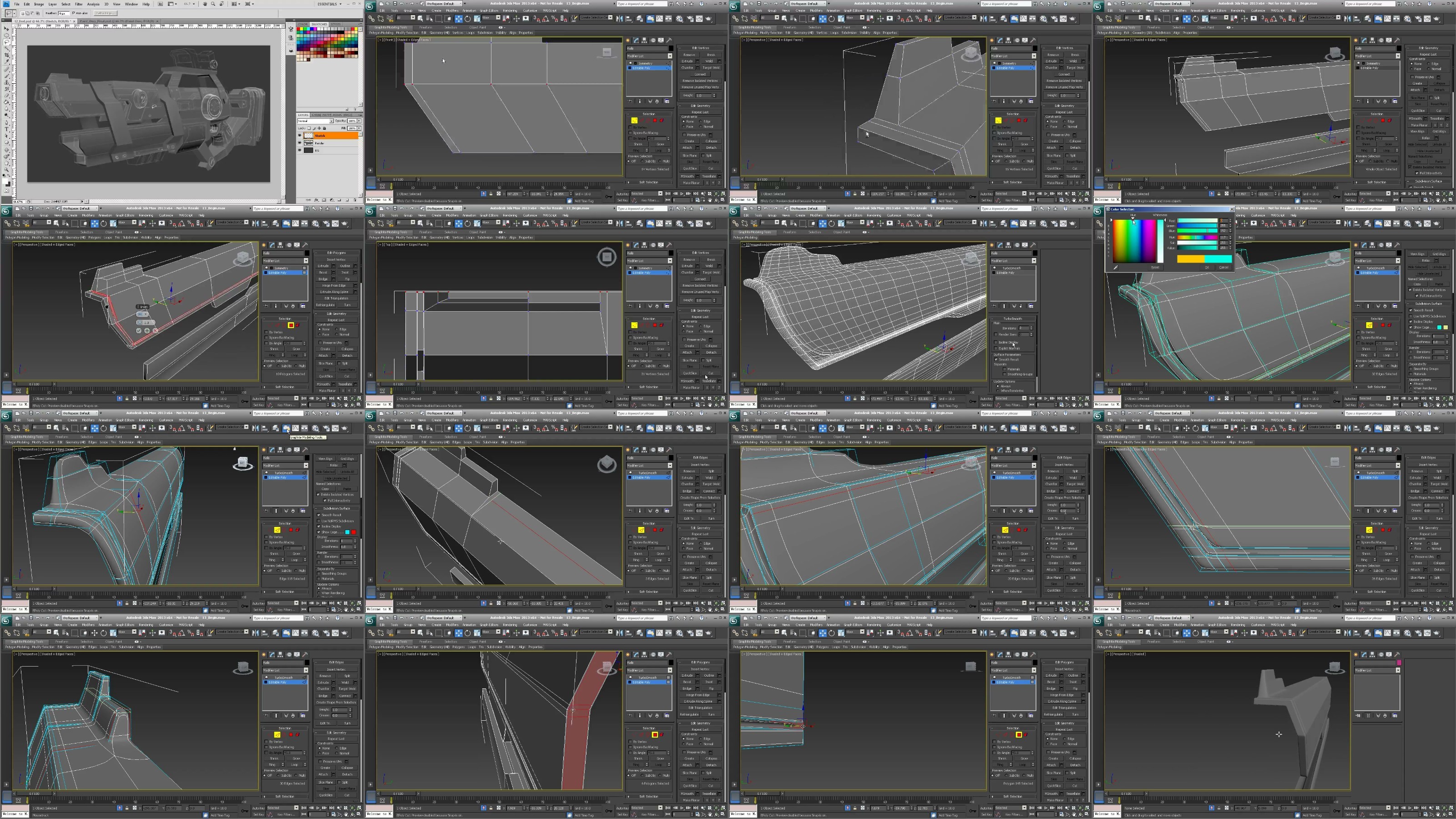Click eyedropper icon in Color Selector dialog
The height and width of the screenshot is (819, 1456).
[1116, 268]
